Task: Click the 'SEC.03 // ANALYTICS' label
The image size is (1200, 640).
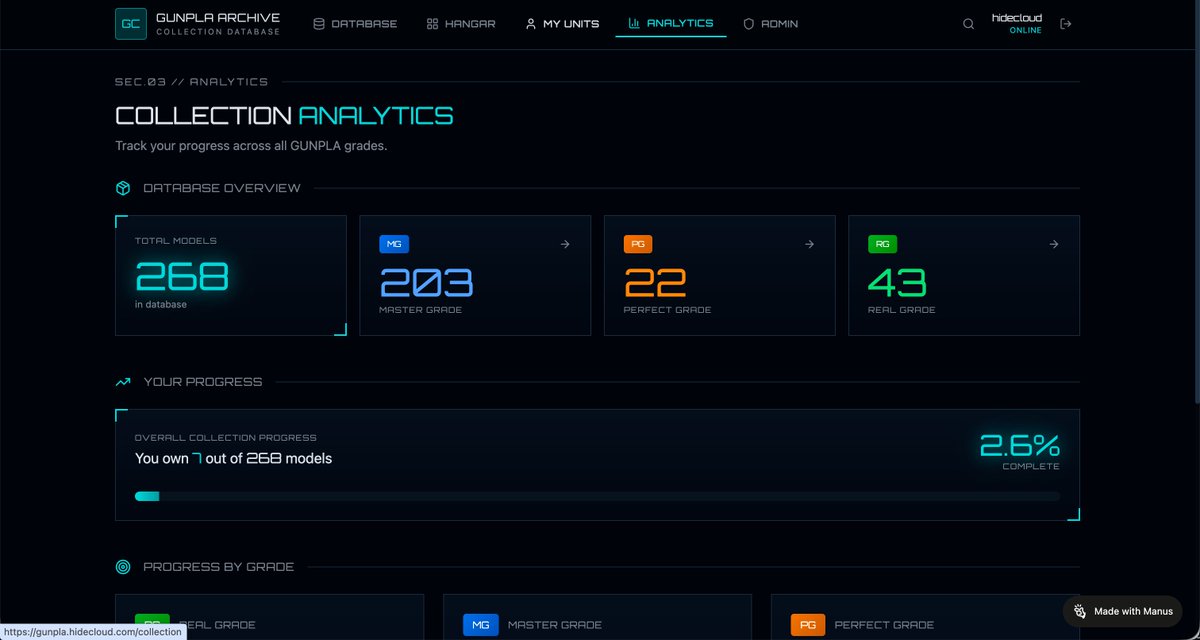Action: tap(191, 82)
